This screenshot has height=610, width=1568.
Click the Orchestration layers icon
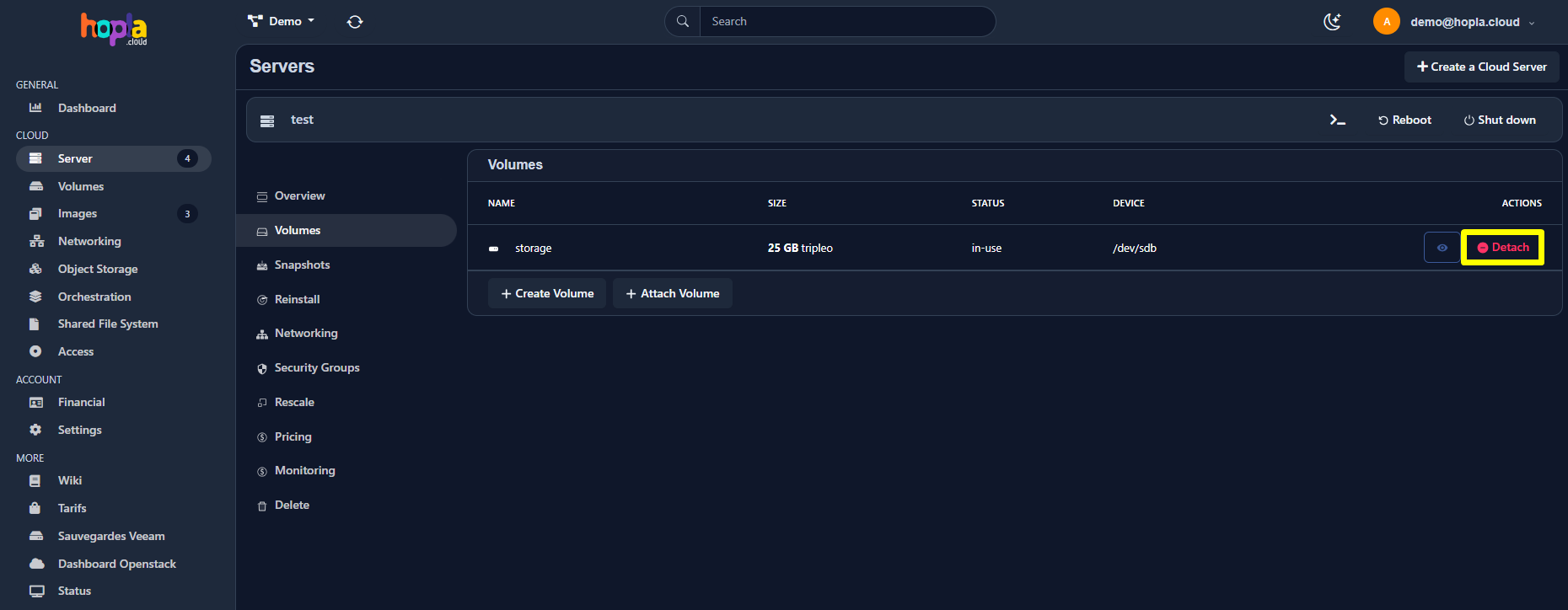[35, 297]
